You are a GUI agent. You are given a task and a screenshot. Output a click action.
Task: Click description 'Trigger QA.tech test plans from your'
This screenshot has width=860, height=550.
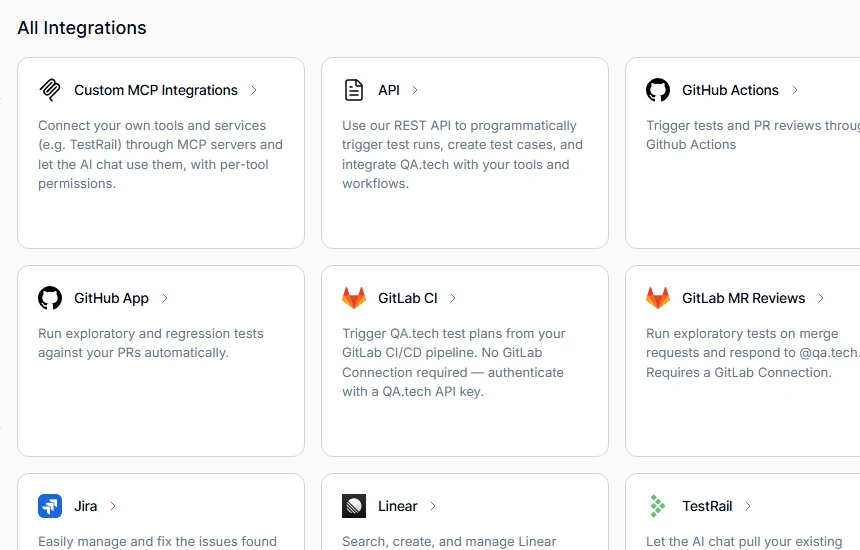coord(454,333)
